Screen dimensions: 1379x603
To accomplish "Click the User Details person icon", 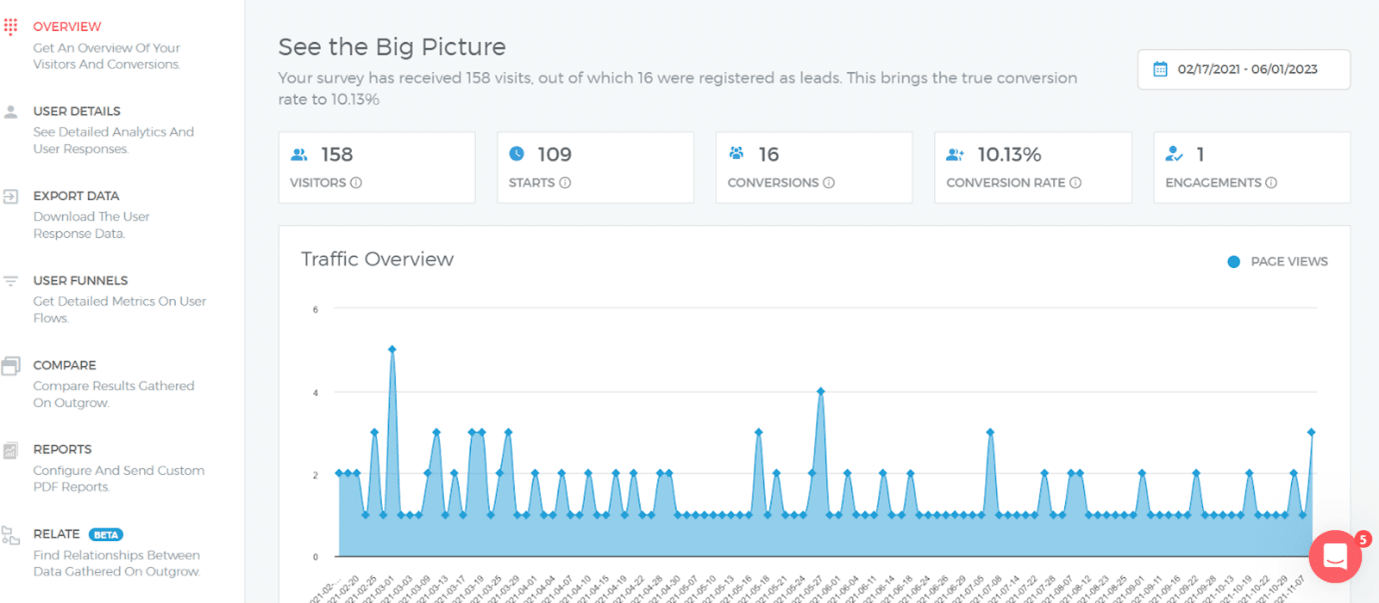I will pyautogui.click(x=11, y=112).
